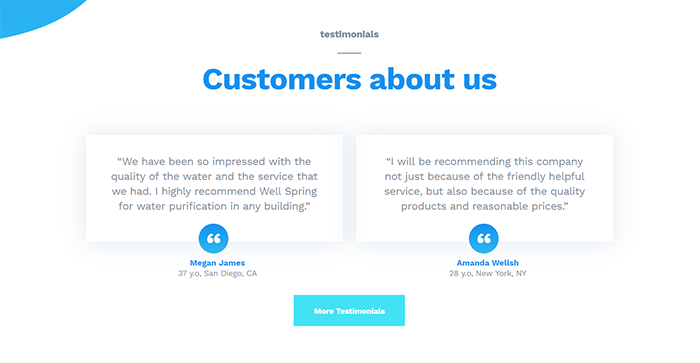
Task: Click the '37 y.o, San Diego, CA' caption
Action: [217, 273]
